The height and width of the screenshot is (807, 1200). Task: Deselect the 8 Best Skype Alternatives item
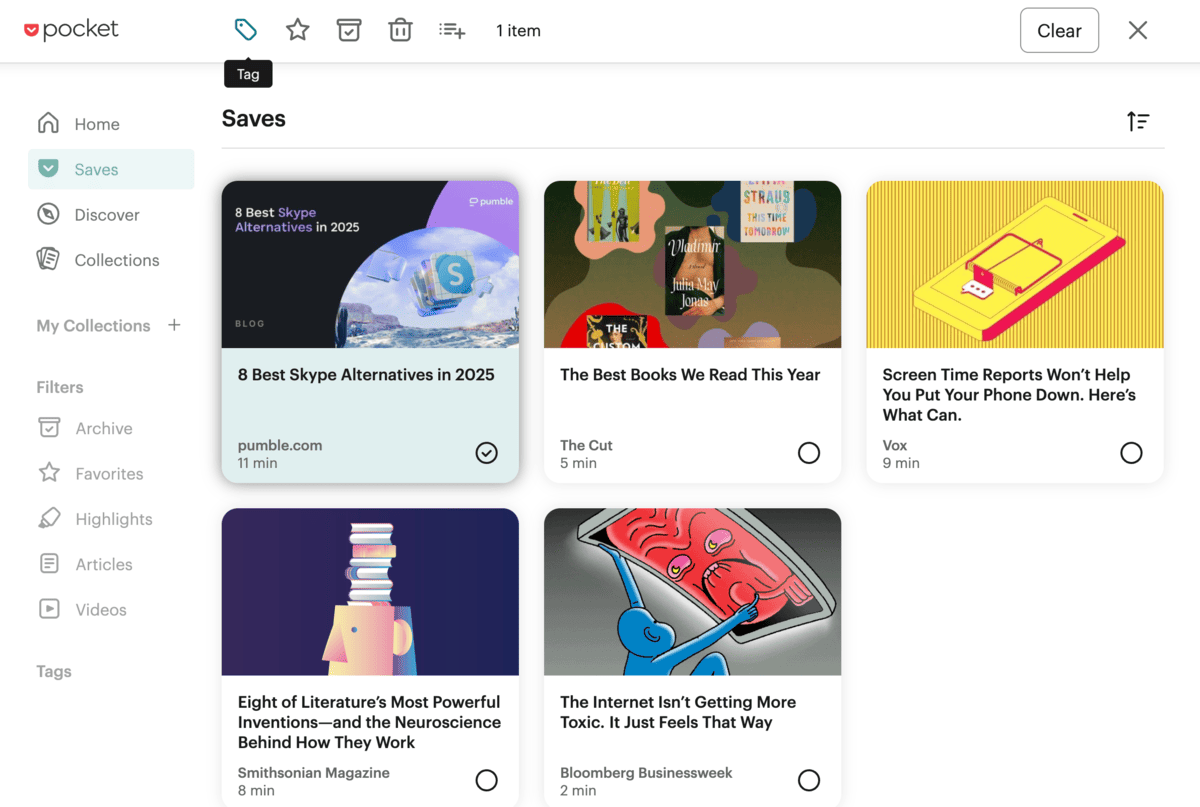tap(486, 453)
